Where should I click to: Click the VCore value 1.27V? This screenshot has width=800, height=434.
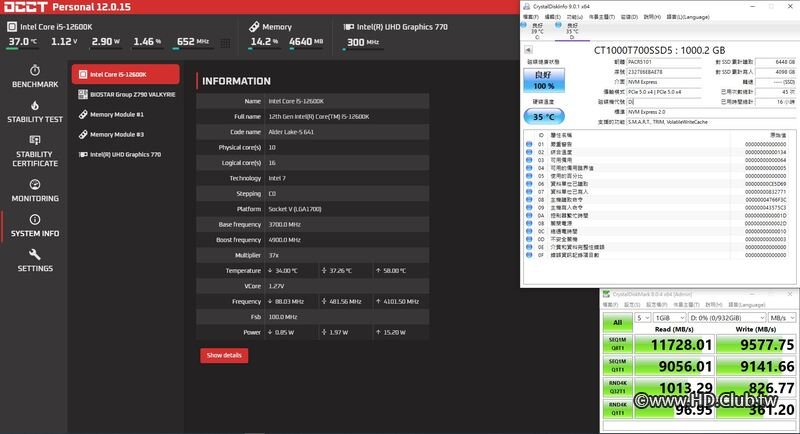pyautogui.click(x=276, y=286)
